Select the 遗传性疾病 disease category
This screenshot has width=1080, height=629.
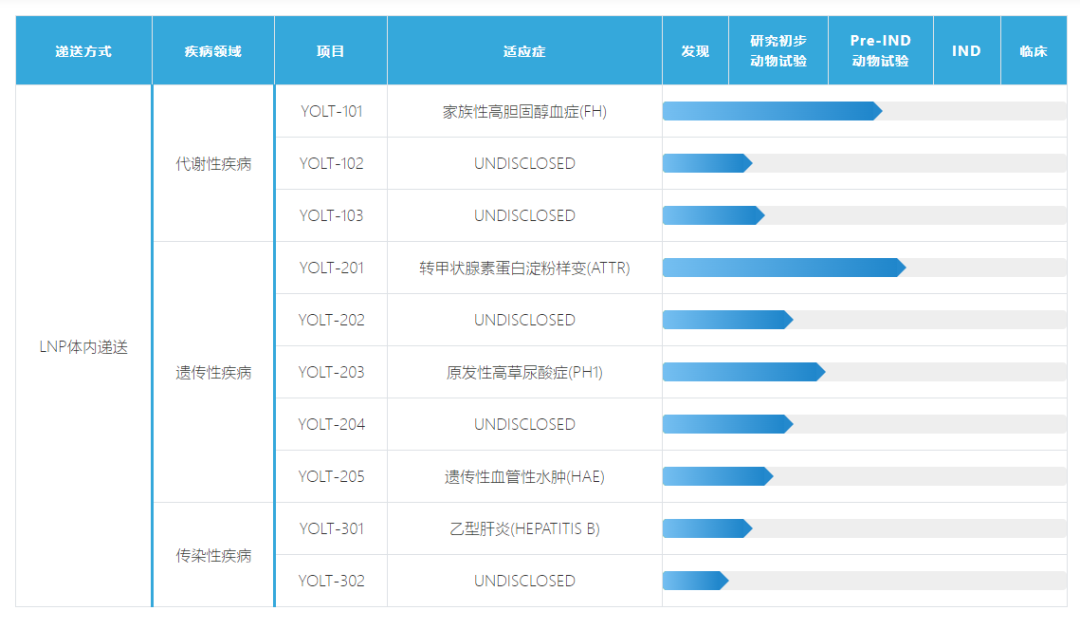point(213,373)
